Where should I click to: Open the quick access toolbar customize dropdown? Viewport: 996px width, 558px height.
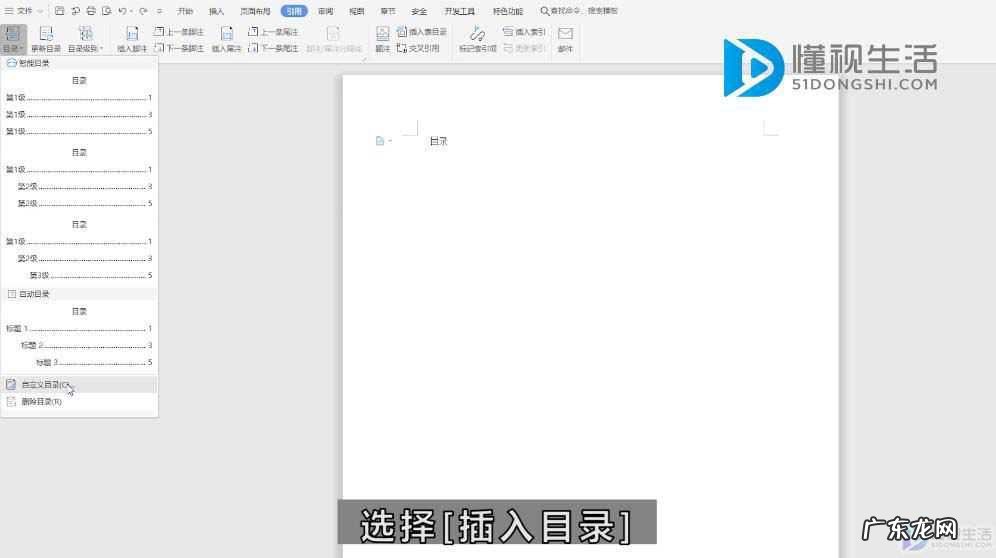point(160,11)
